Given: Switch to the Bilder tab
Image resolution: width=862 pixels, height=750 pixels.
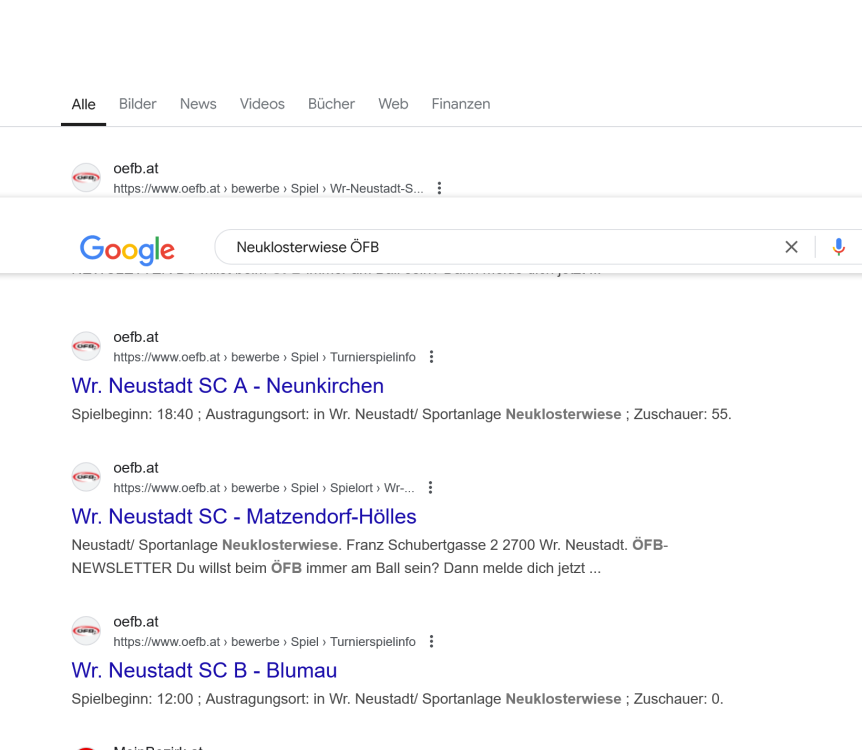Looking at the screenshot, I should click(137, 104).
